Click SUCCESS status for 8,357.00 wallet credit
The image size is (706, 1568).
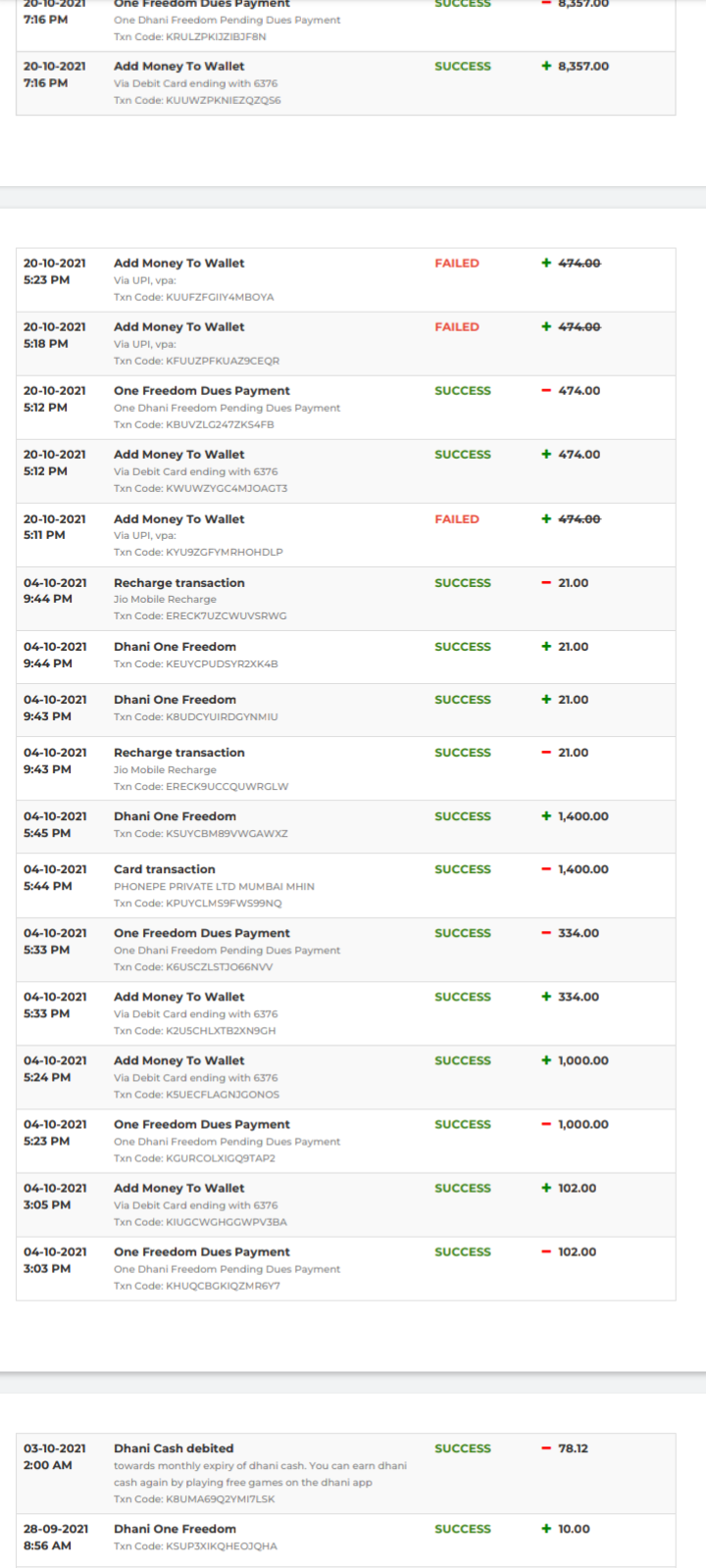[463, 67]
